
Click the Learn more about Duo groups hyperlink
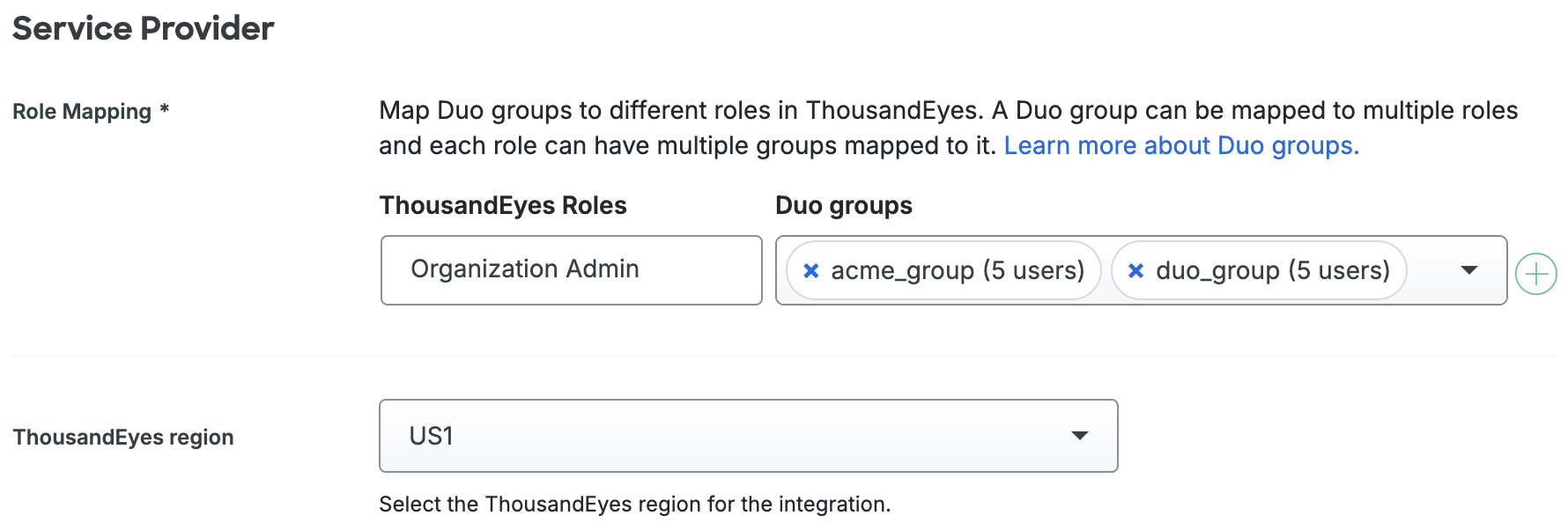click(x=1180, y=145)
